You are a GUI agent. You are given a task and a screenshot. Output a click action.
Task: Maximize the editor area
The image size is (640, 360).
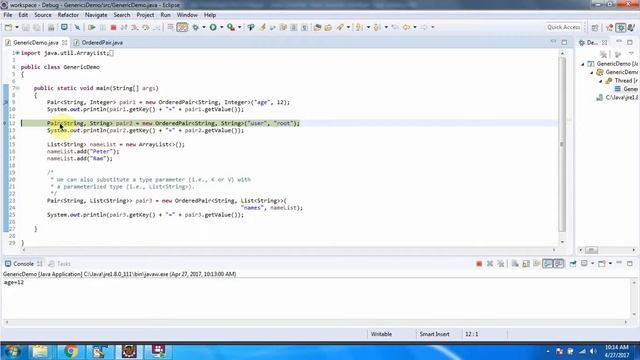click(564, 42)
